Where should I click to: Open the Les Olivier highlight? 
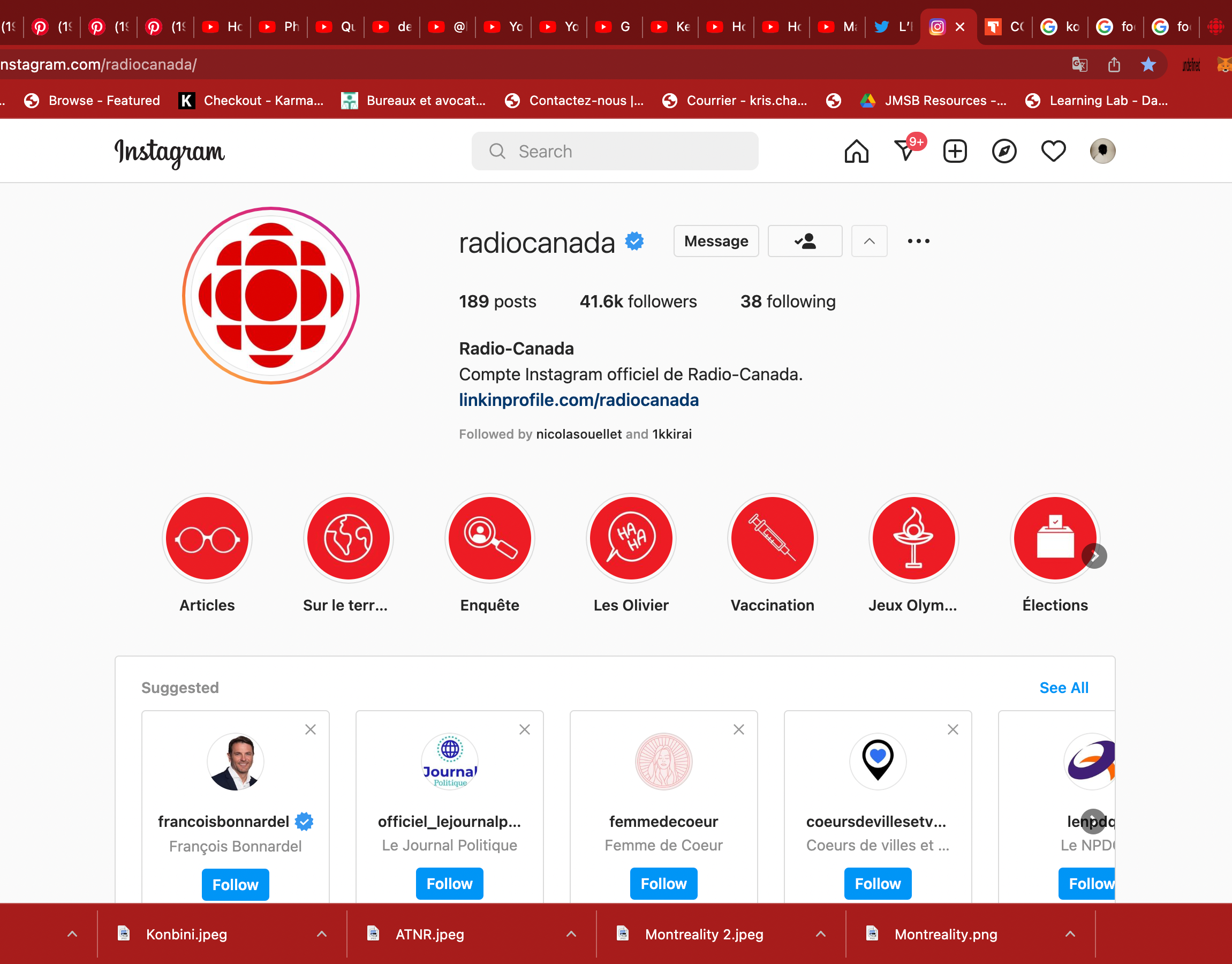tap(631, 538)
